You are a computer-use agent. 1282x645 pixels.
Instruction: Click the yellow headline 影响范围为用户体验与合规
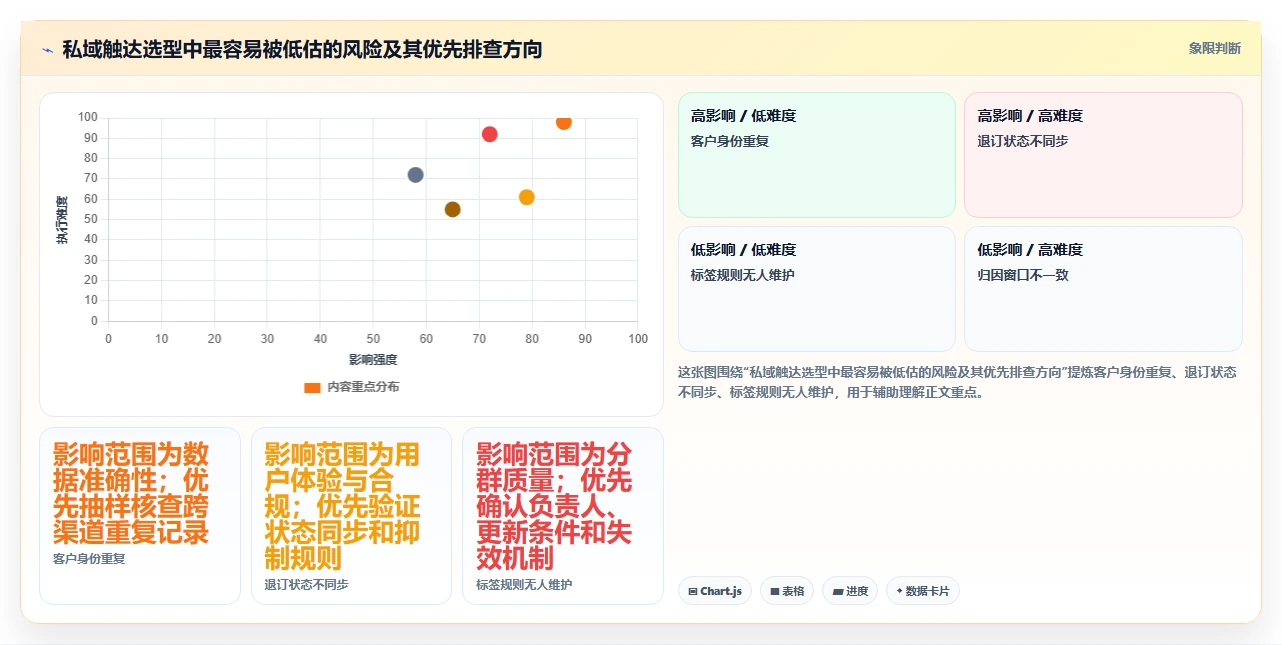342,506
